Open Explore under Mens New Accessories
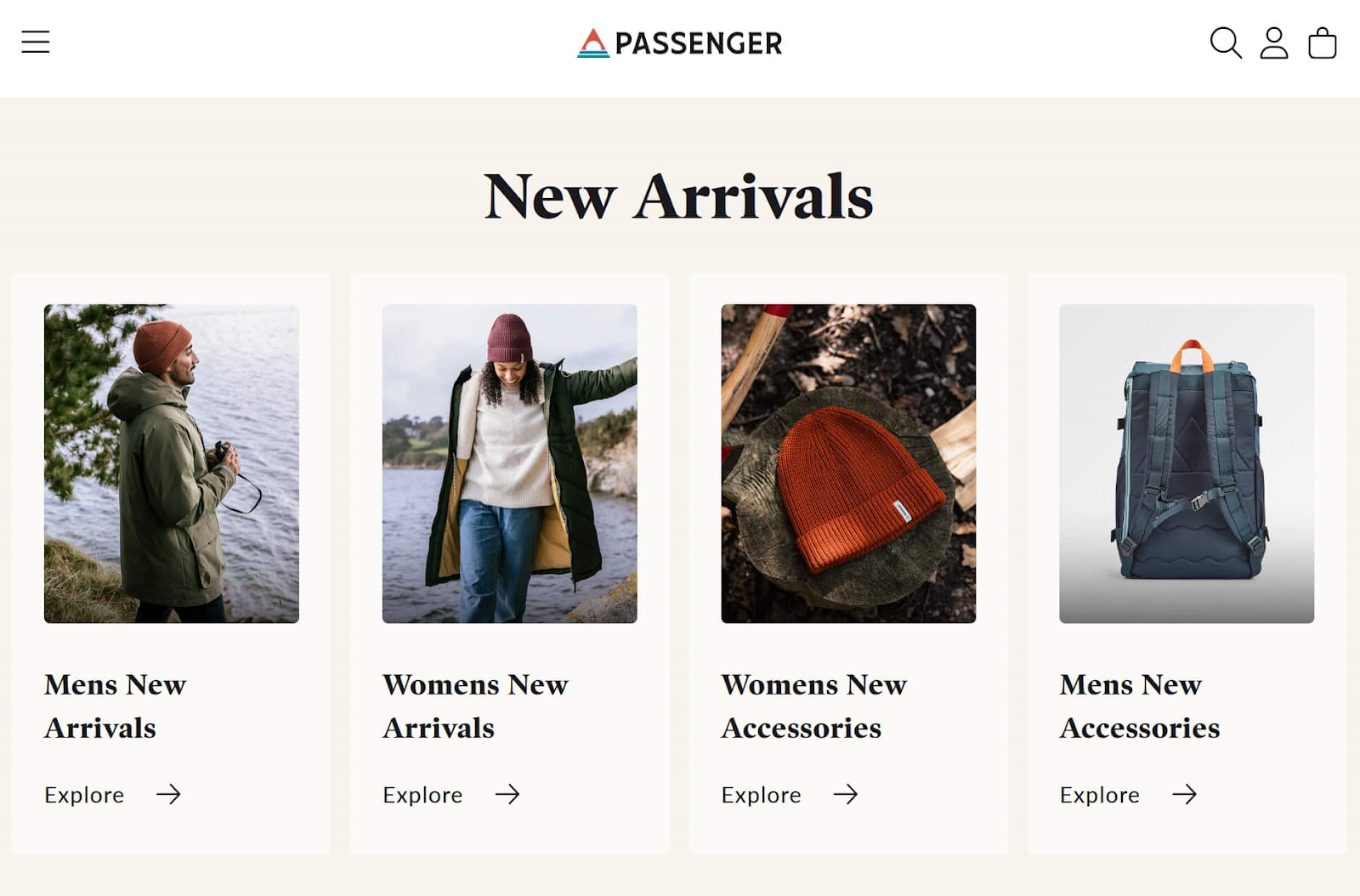 pyautogui.click(x=1098, y=795)
